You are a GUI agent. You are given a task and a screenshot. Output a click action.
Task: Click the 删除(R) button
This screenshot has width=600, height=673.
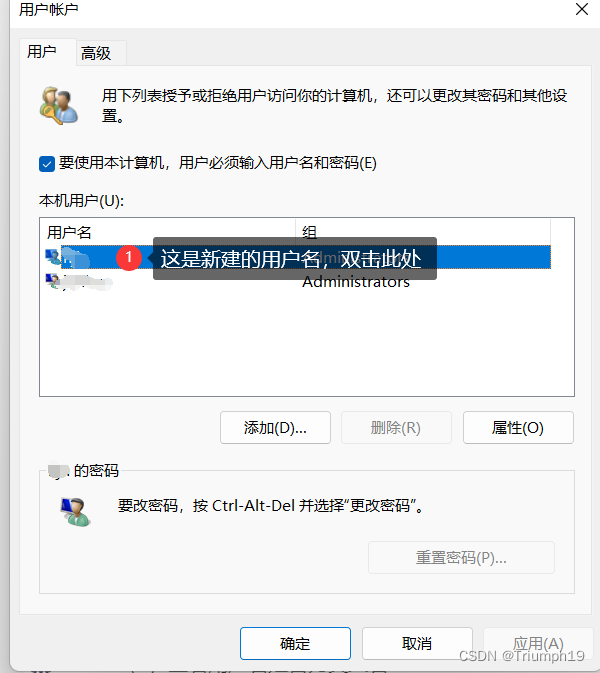coord(396,427)
